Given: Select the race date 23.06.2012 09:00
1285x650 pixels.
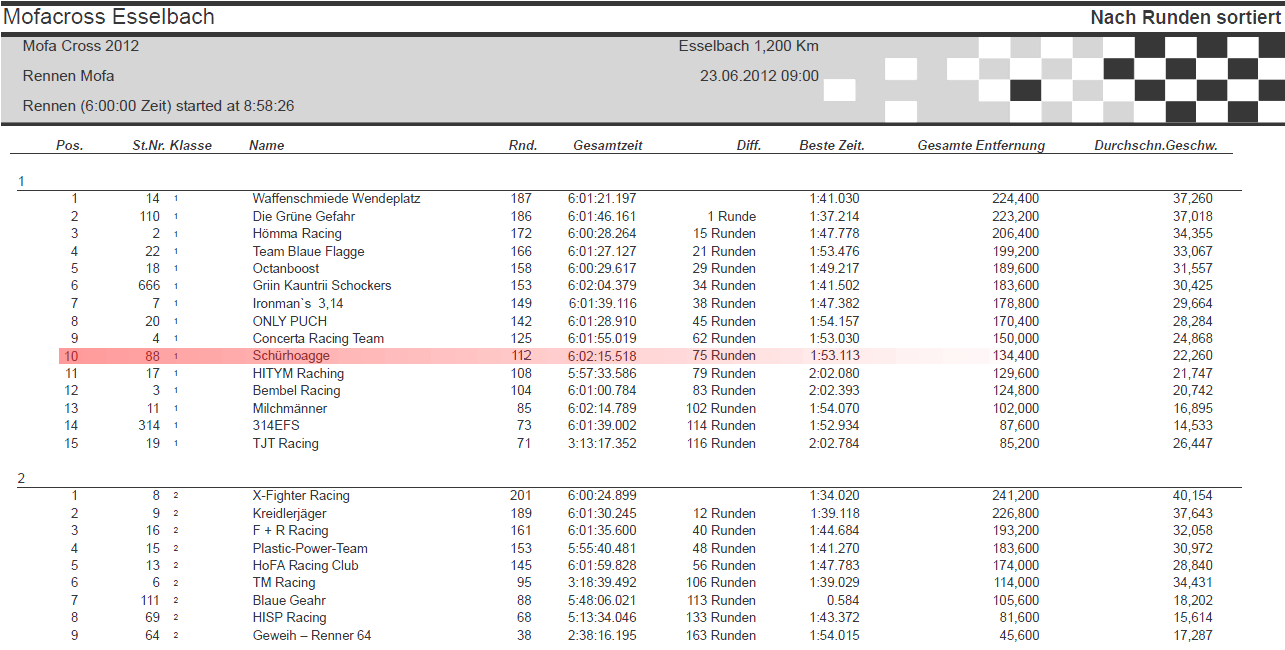Looking at the screenshot, I should click(x=761, y=75).
